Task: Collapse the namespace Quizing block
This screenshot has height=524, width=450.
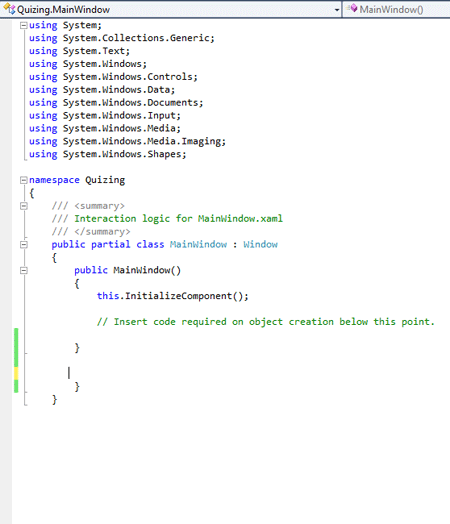Action: coord(23,180)
